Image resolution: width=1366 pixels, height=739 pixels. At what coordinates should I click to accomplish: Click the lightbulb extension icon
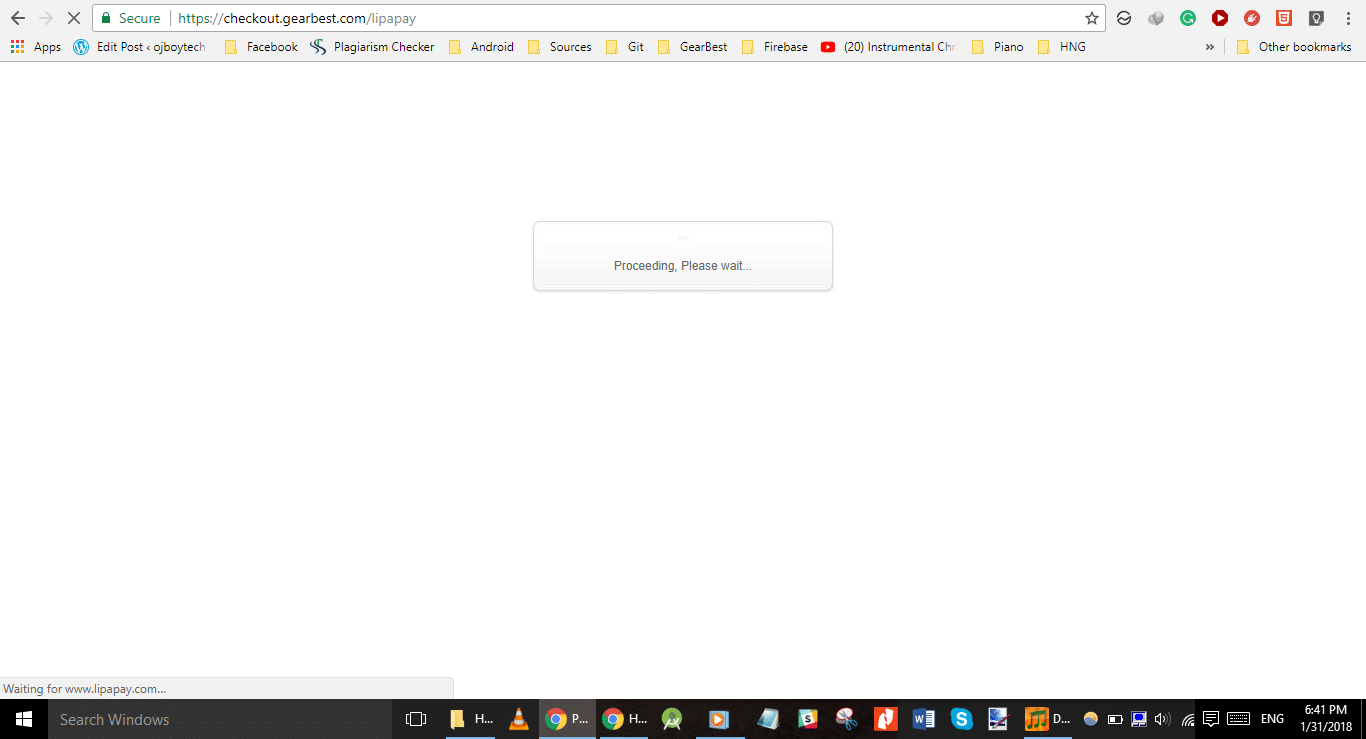coord(1316,18)
